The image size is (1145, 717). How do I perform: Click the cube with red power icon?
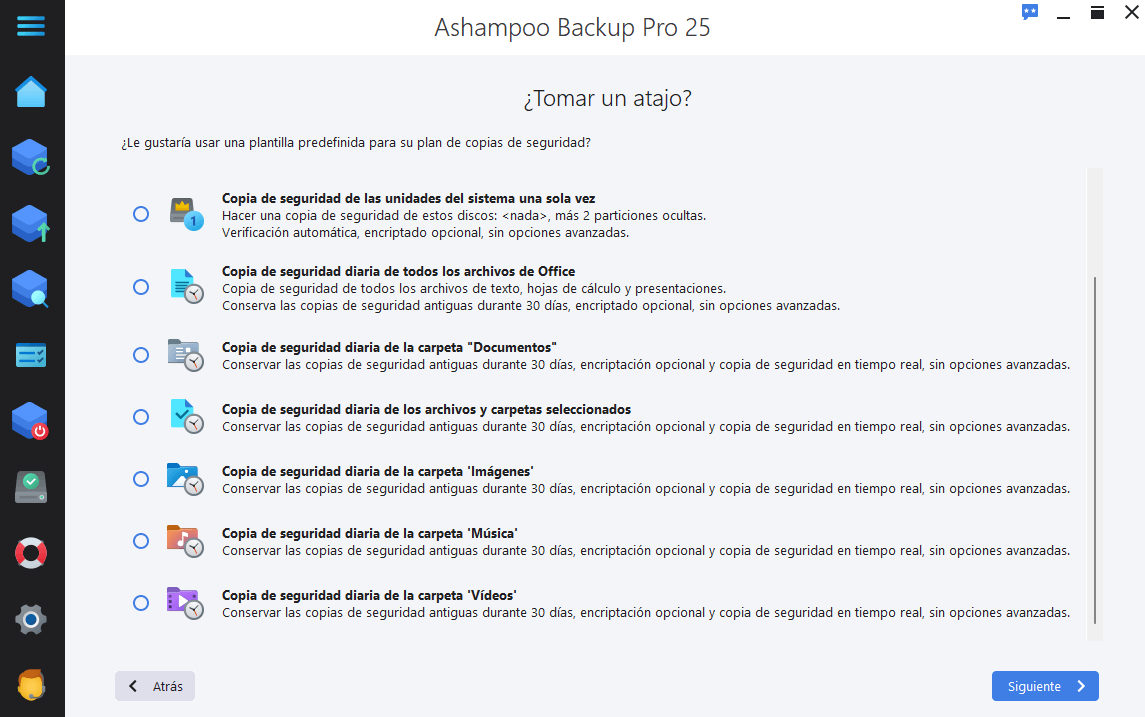pyautogui.click(x=31, y=421)
